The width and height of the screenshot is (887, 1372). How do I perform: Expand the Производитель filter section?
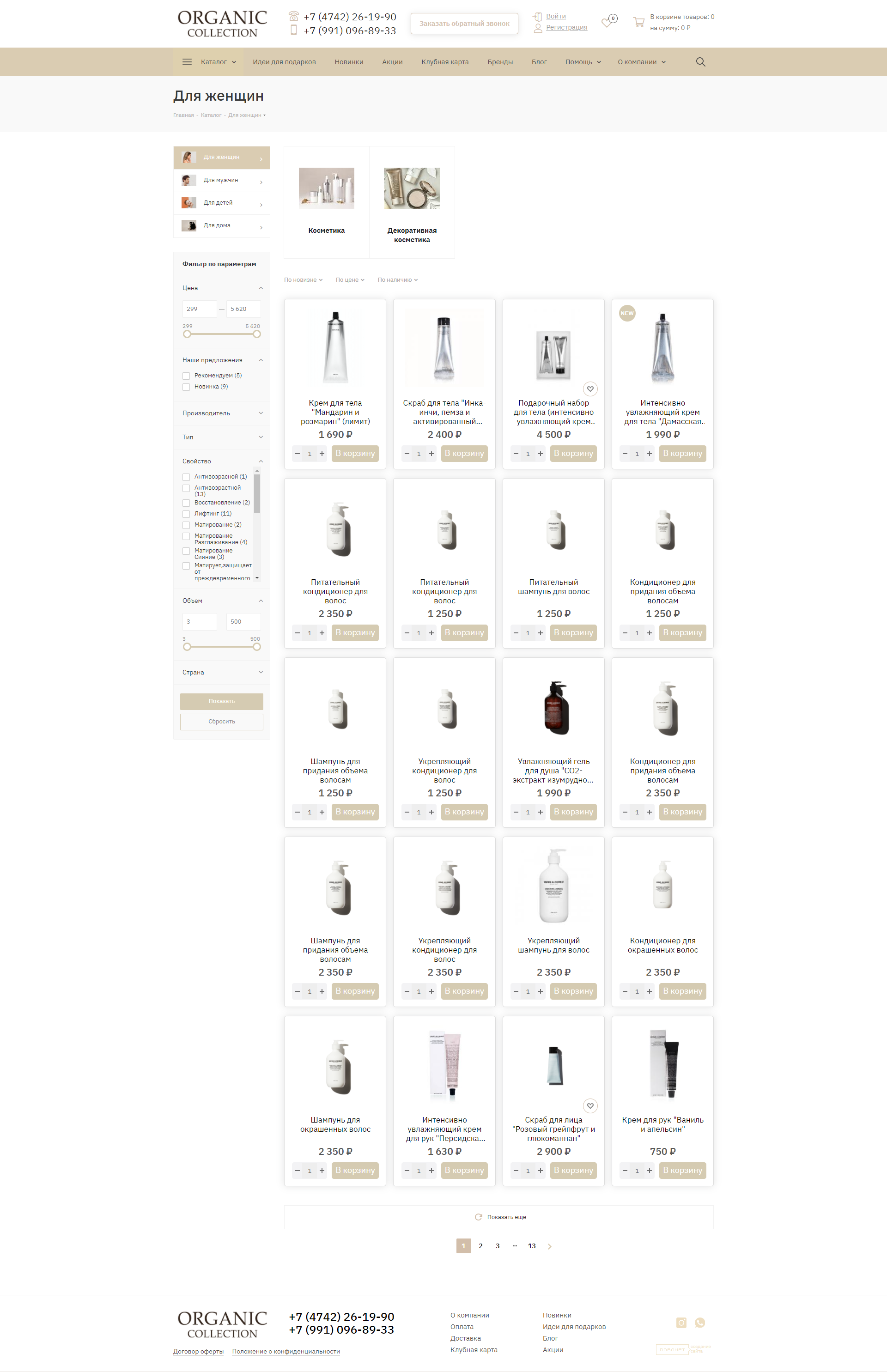point(222,413)
